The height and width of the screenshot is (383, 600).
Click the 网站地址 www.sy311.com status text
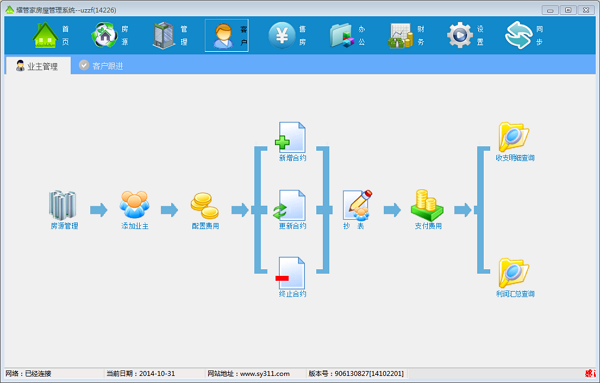[248, 374]
